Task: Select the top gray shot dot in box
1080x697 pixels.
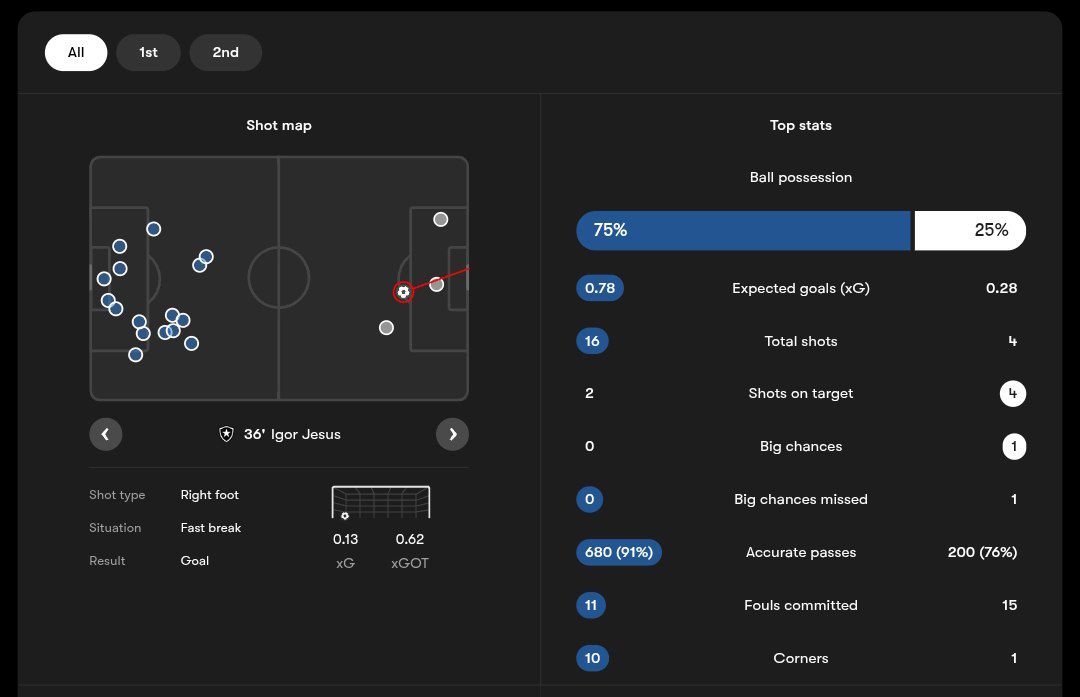Action: (x=441, y=219)
